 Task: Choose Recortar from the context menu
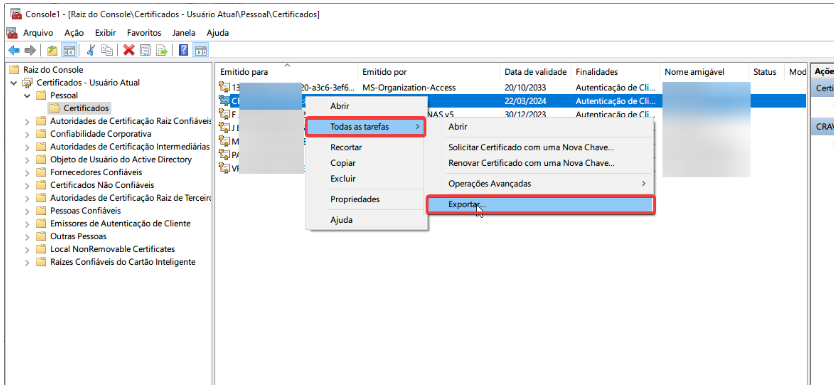tap(366, 147)
